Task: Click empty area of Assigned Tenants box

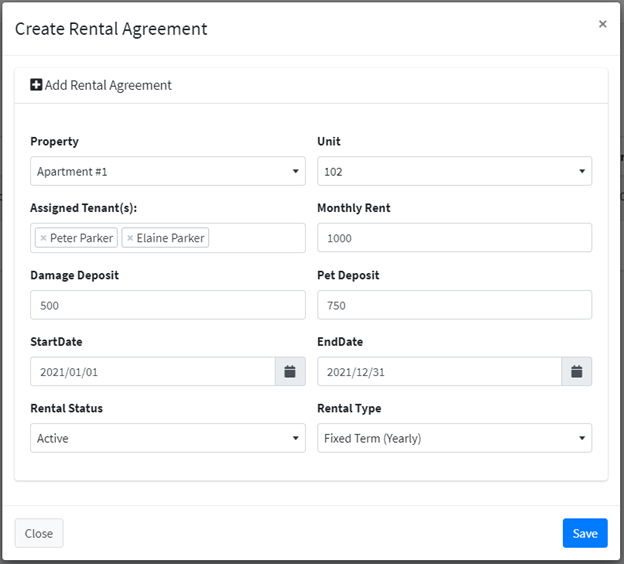Action: pos(257,238)
